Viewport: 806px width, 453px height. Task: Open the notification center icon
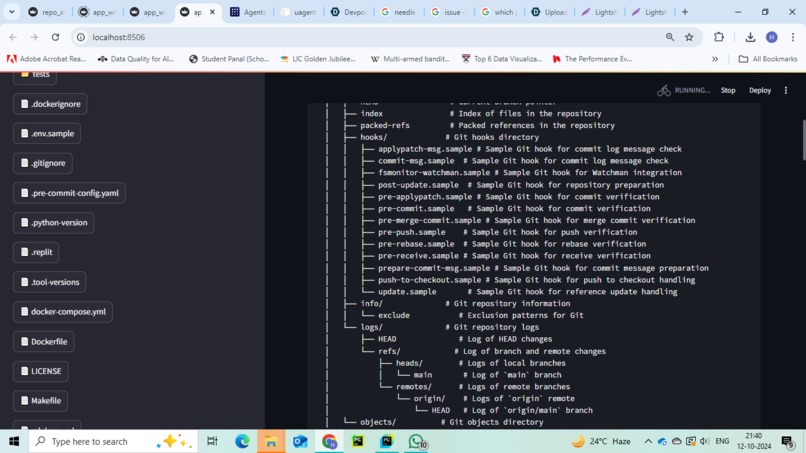tap(787, 442)
